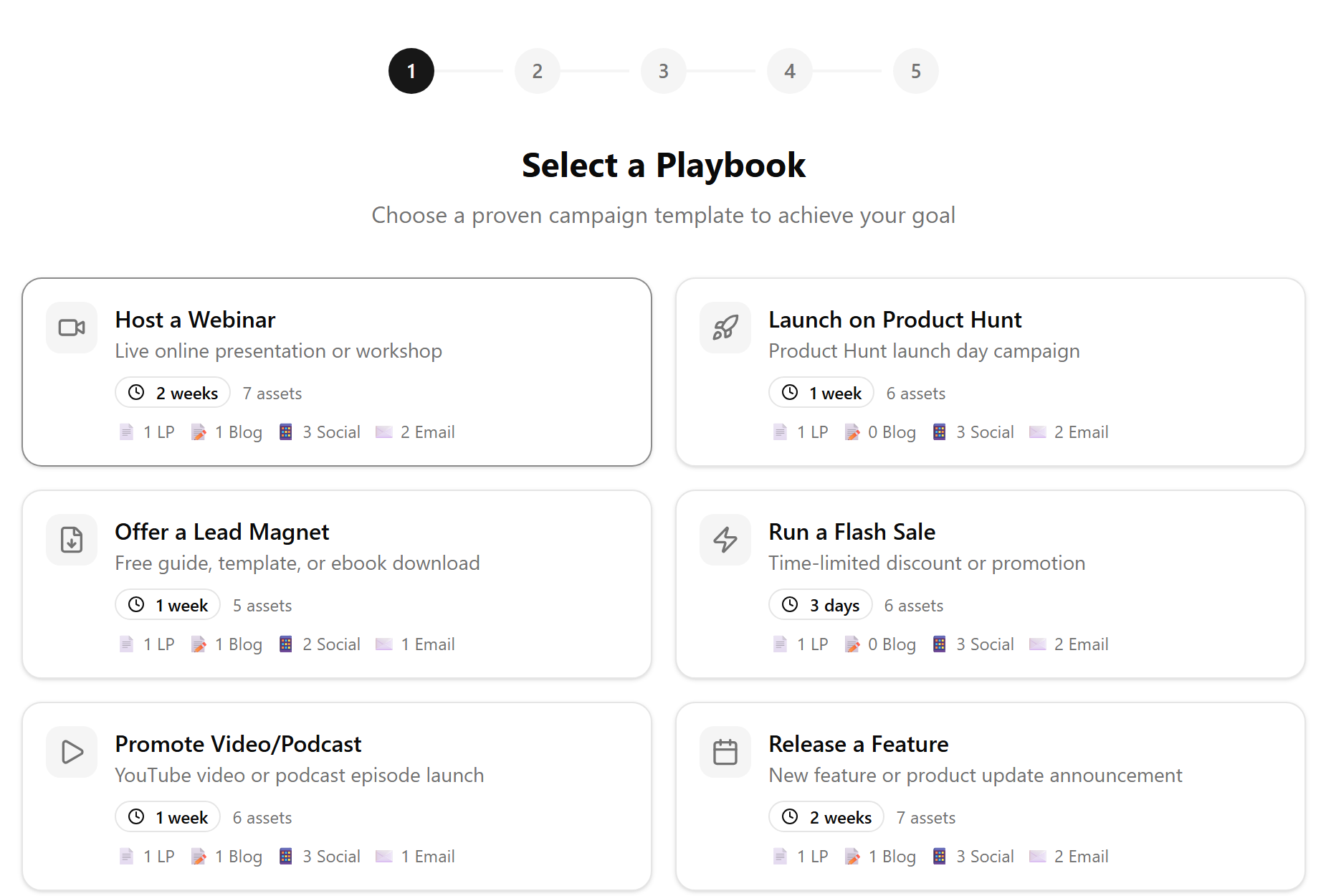Click the 1 week badge on Promote Video/Podcast
This screenshot has height=896, width=1326.
168,816
